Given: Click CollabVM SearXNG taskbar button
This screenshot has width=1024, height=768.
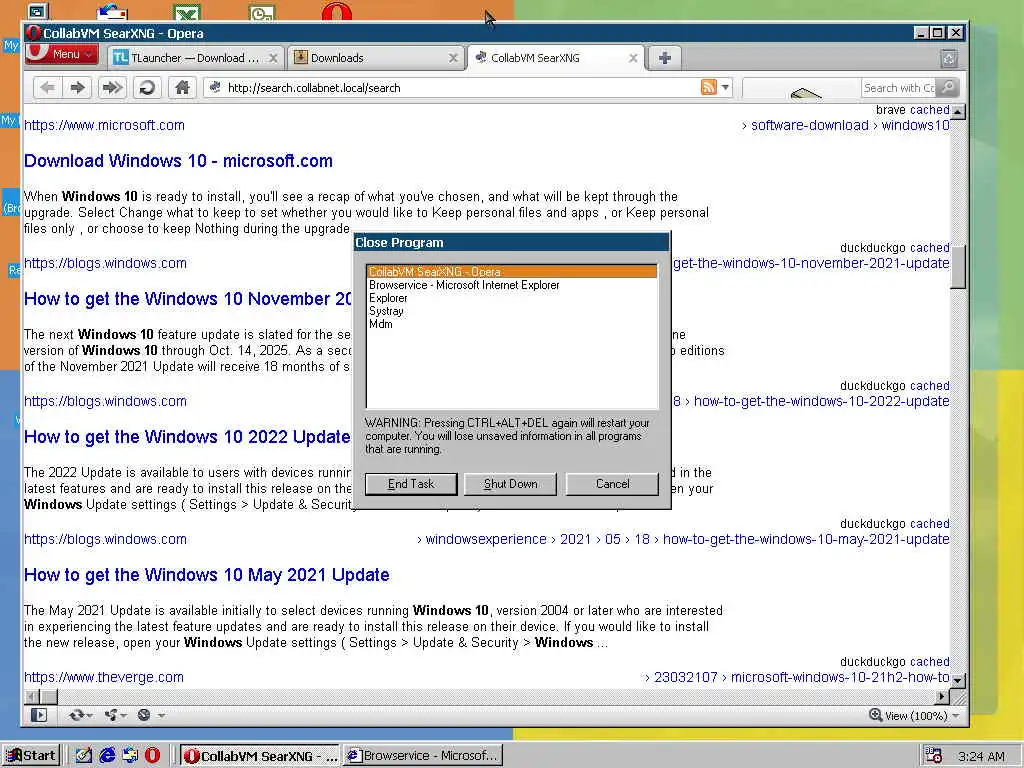Looking at the screenshot, I should coord(260,756).
